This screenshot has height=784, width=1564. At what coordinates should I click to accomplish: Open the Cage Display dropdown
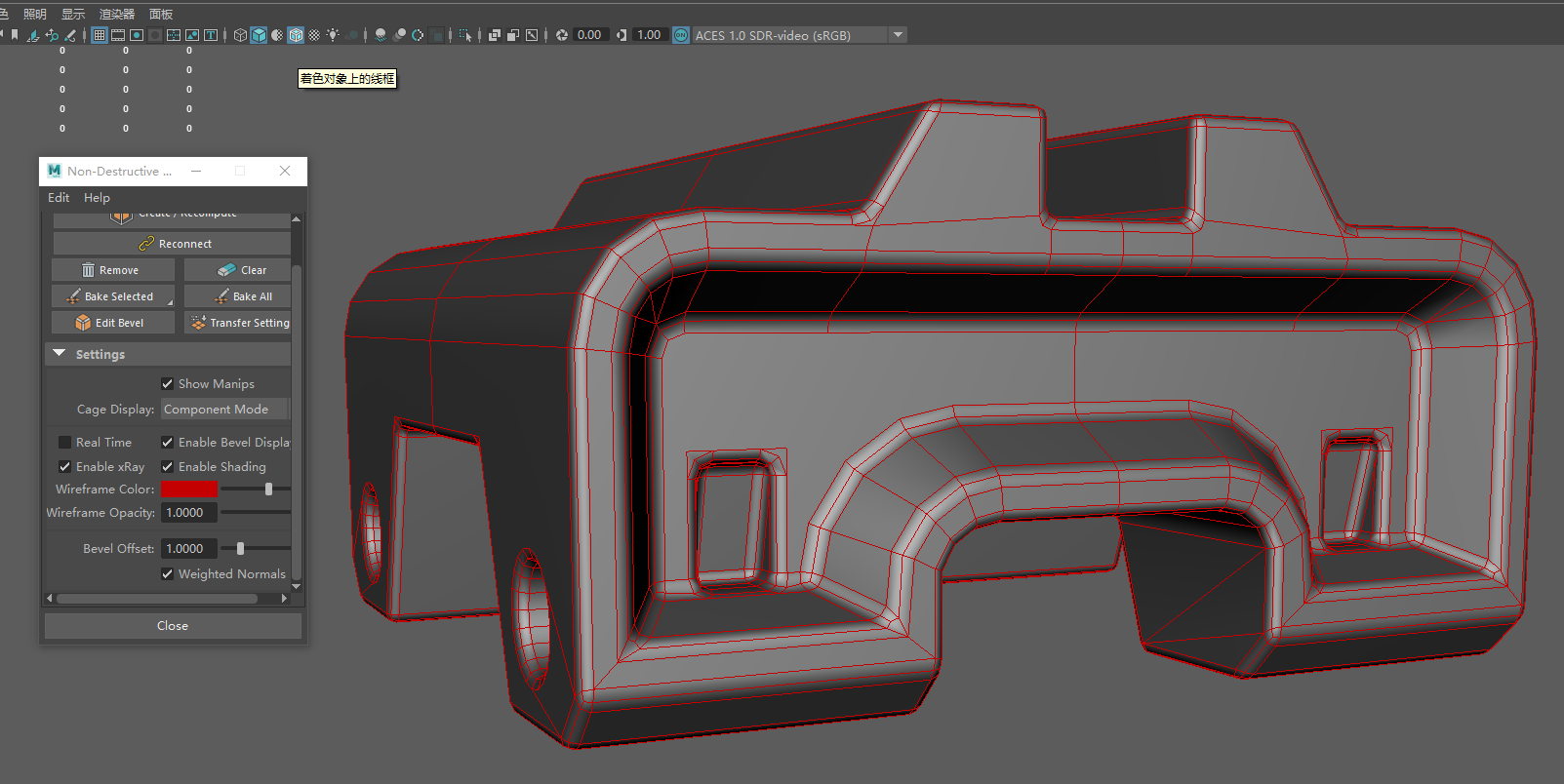(x=224, y=410)
